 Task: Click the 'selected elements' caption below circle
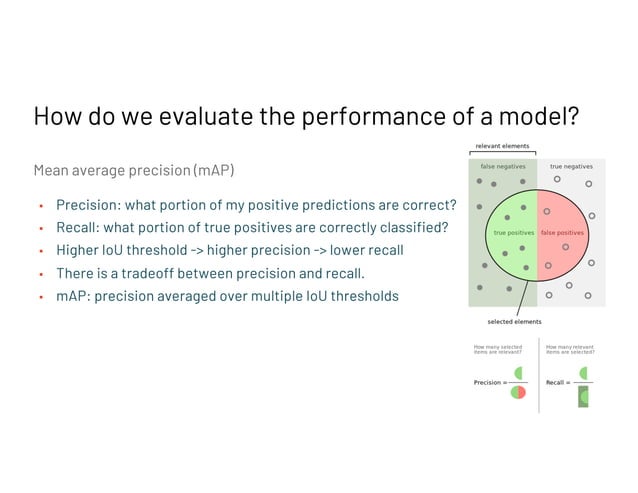click(514, 321)
